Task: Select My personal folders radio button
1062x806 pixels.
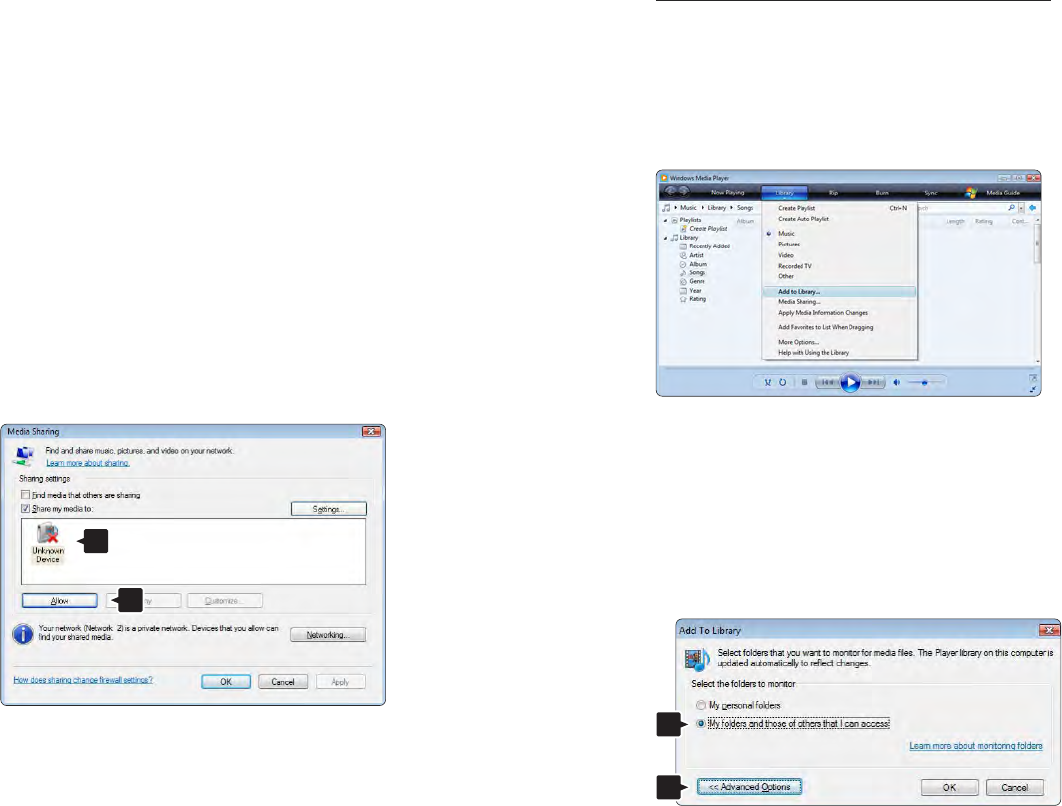Action: pyautogui.click(x=702, y=705)
